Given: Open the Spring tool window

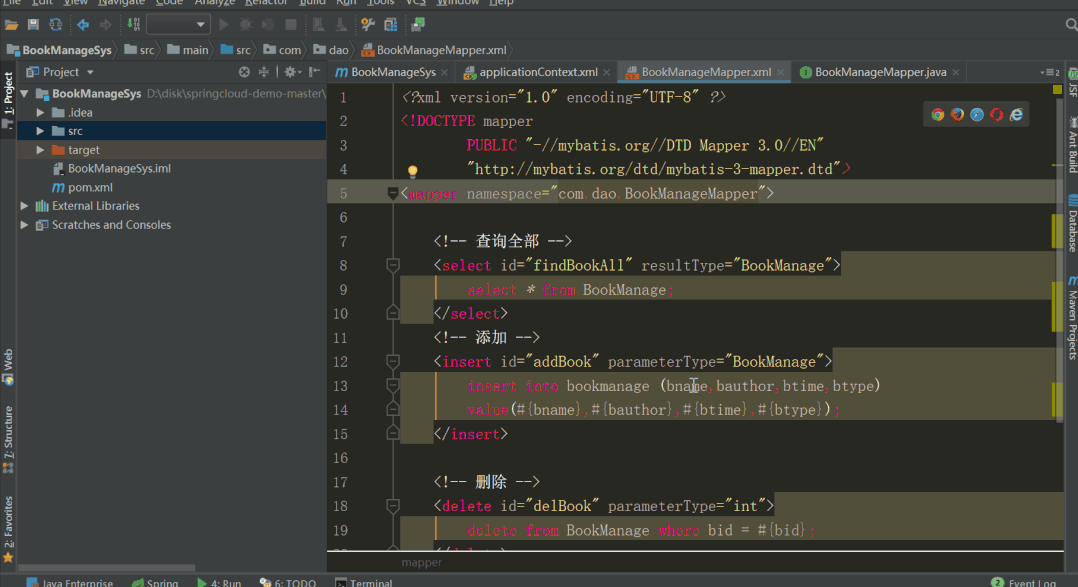Looking at the screenshot, I should click(x=155, y=582).
